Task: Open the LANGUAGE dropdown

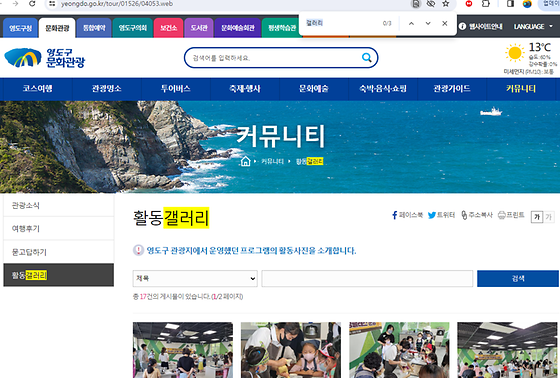Action: 533,26
